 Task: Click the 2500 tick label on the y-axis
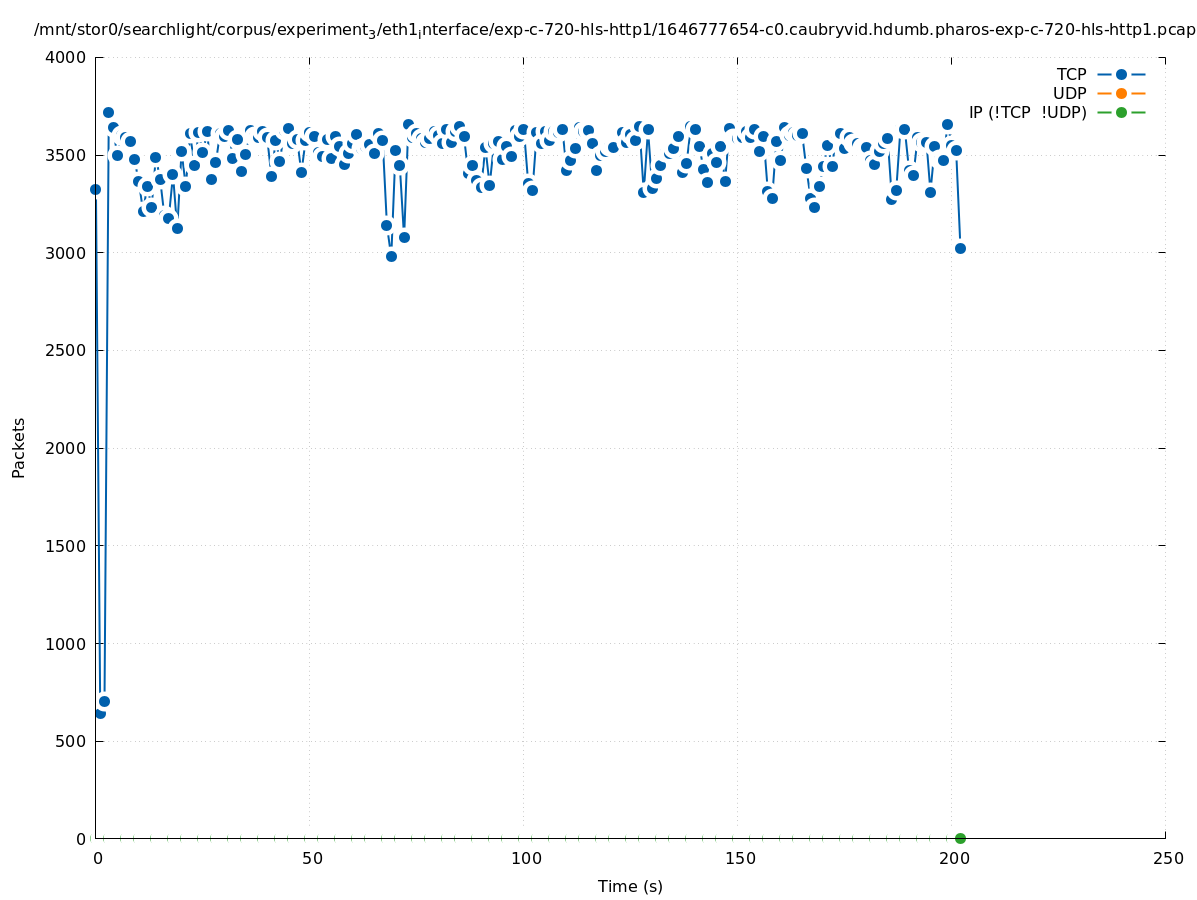click(x=68, y=350)
